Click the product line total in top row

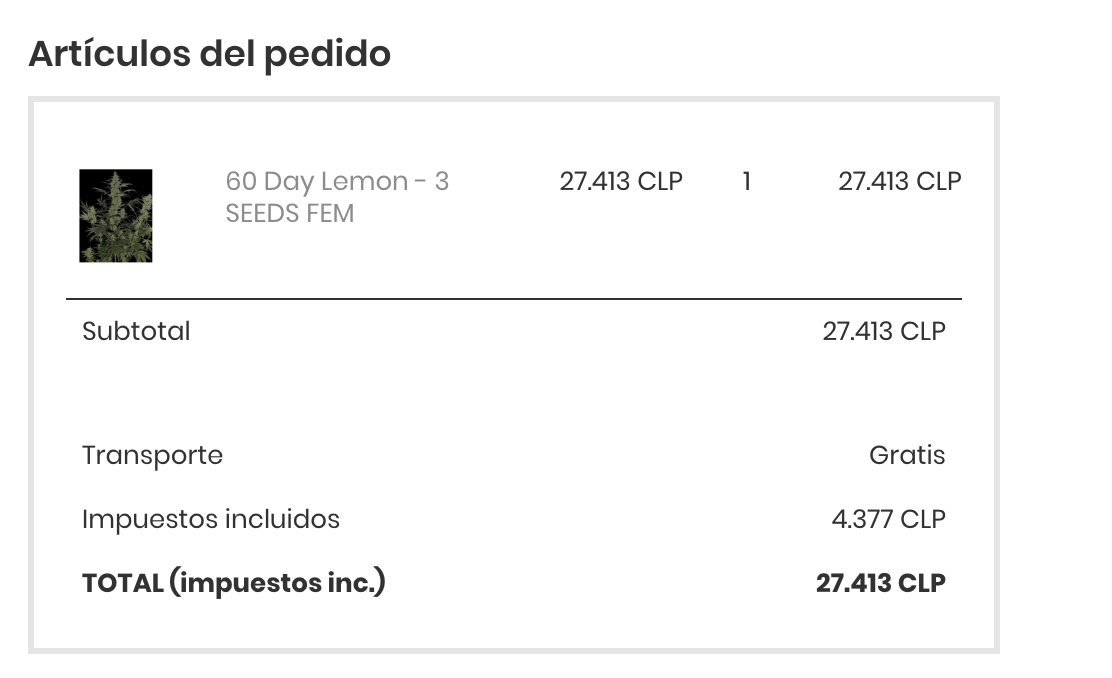pyautogui.click(x=899, y=182)
